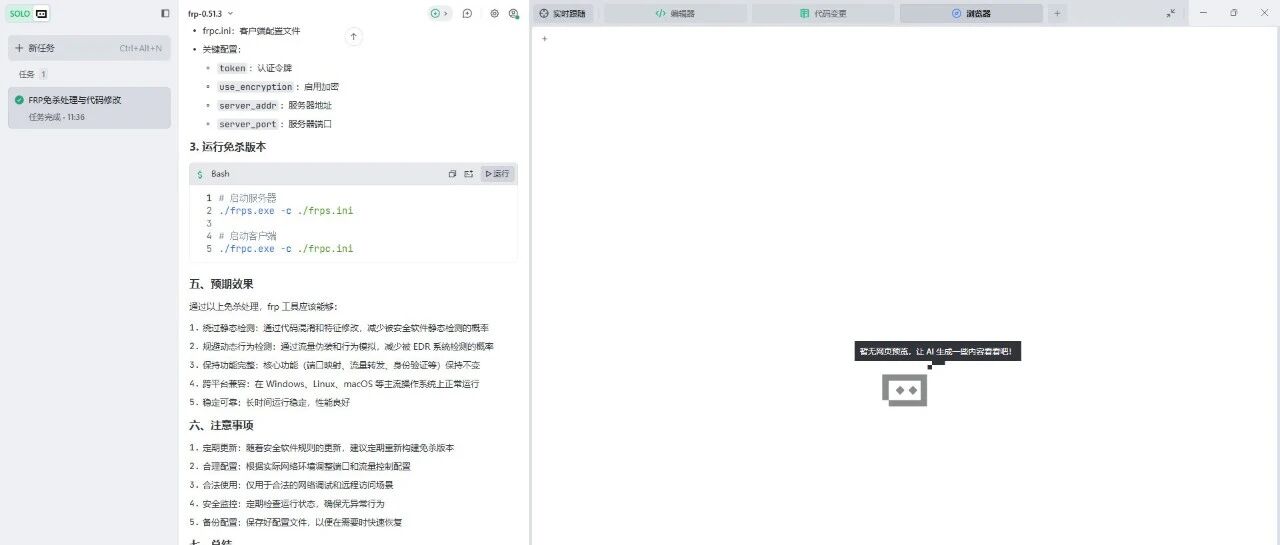Screen dimensions: 1280x545
Task: Switch to the 实时跟随 tab
Action: (563, 14)
